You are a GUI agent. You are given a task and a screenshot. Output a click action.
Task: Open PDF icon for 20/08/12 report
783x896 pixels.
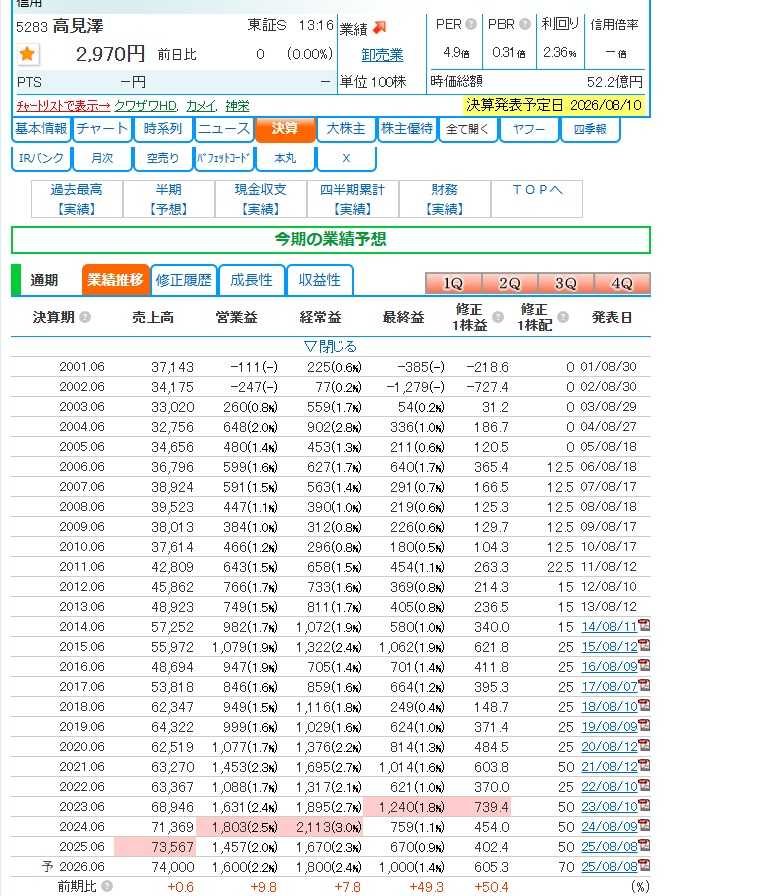pyautogui.click(x=644, y=745)
